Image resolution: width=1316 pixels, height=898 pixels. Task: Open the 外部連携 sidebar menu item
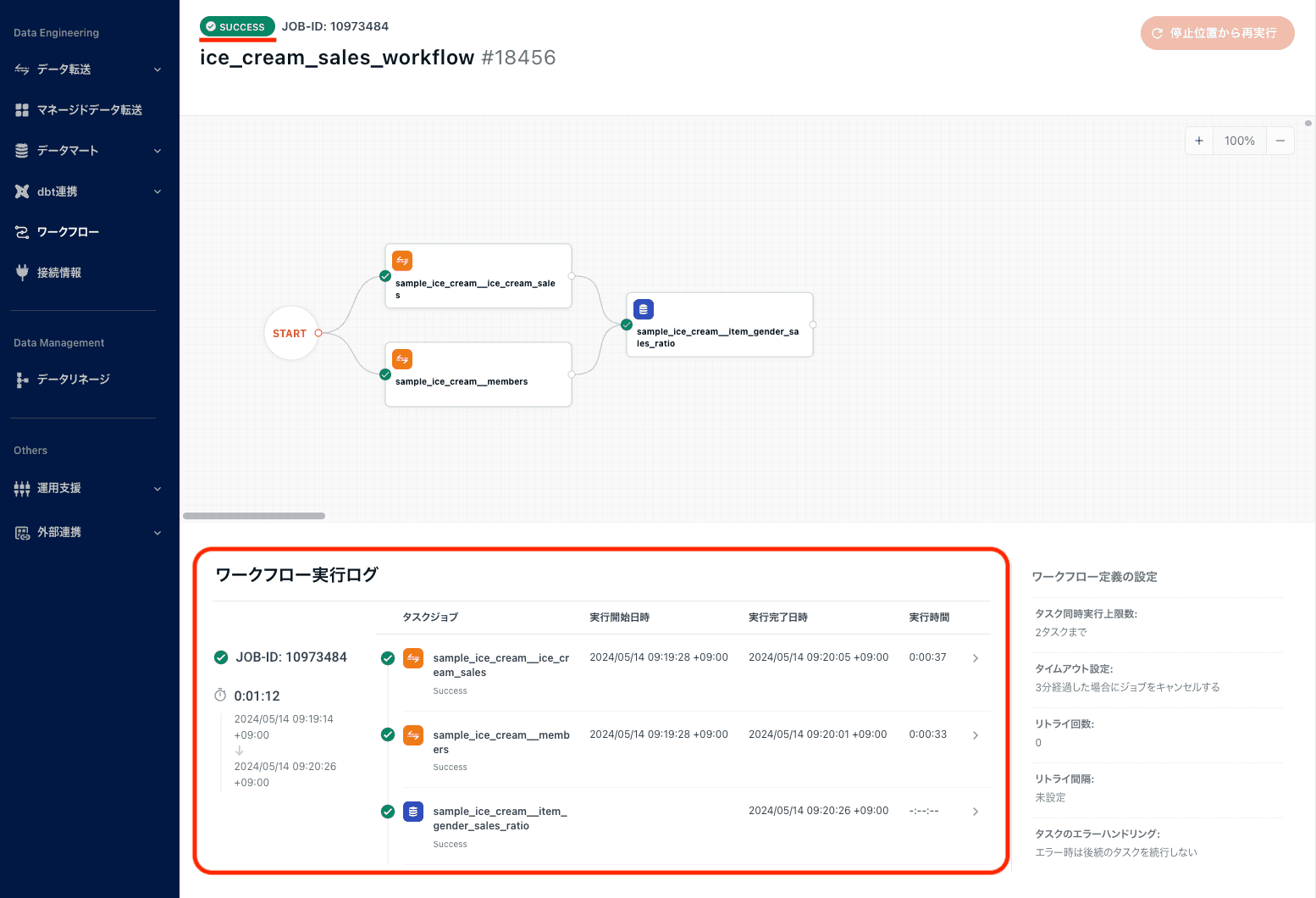pyautogui.click(x=59, y=533)
